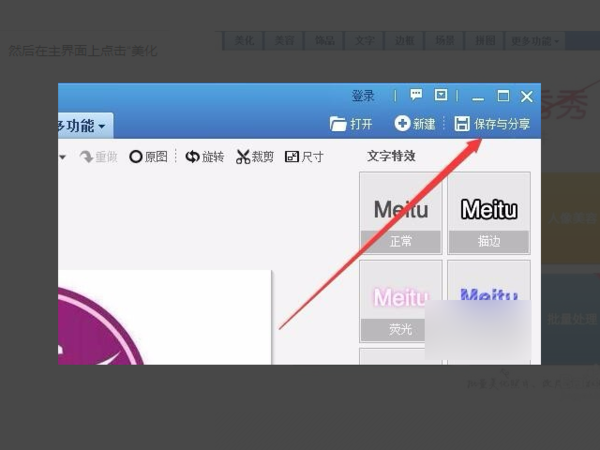Screen dimensions: 600x450
Task: Click the purple logo image canvas
Action: point(165,318)
